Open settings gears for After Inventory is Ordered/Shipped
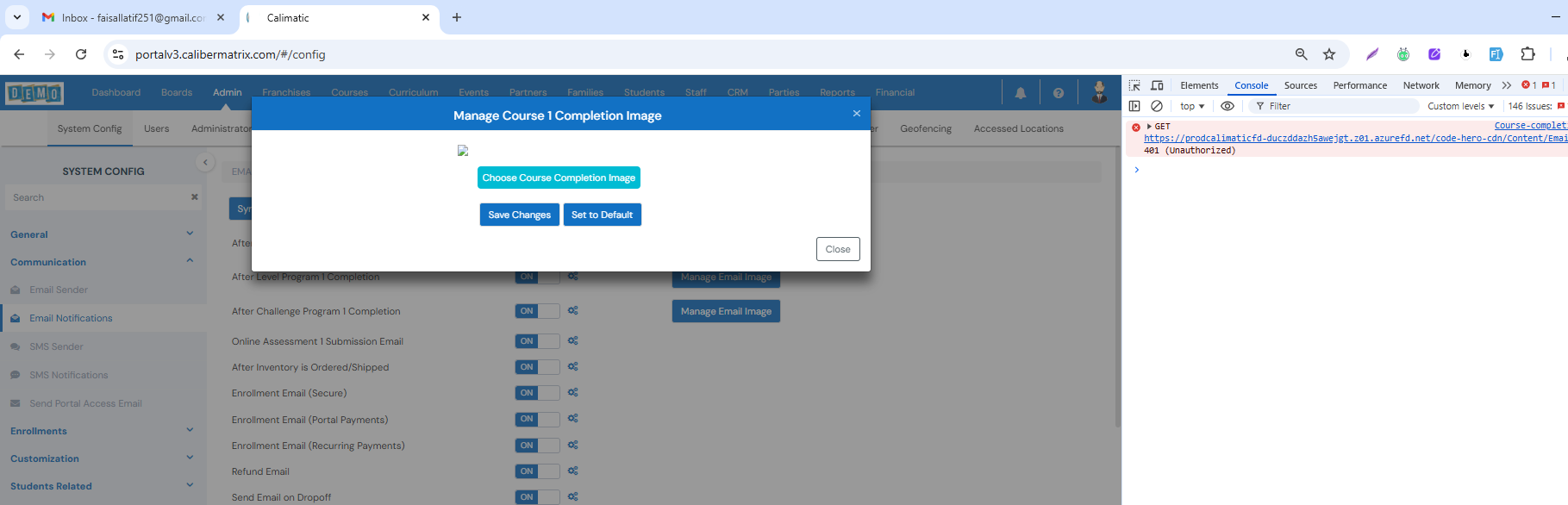The image size is (1568, 505). 573,366
